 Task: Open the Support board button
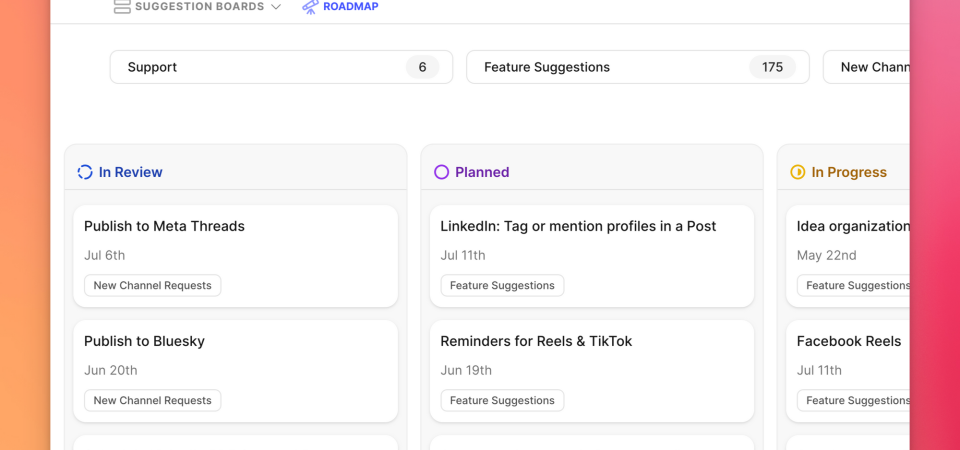click(282, 67)
